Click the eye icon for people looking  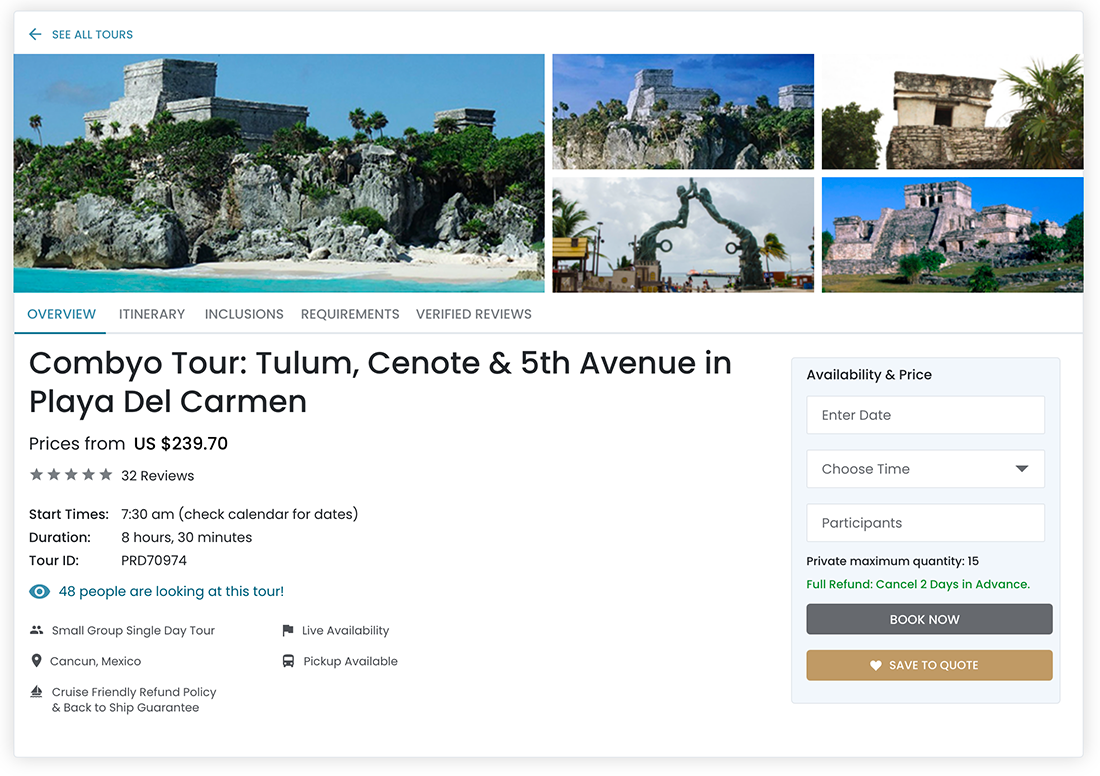[x=39, y=592]
